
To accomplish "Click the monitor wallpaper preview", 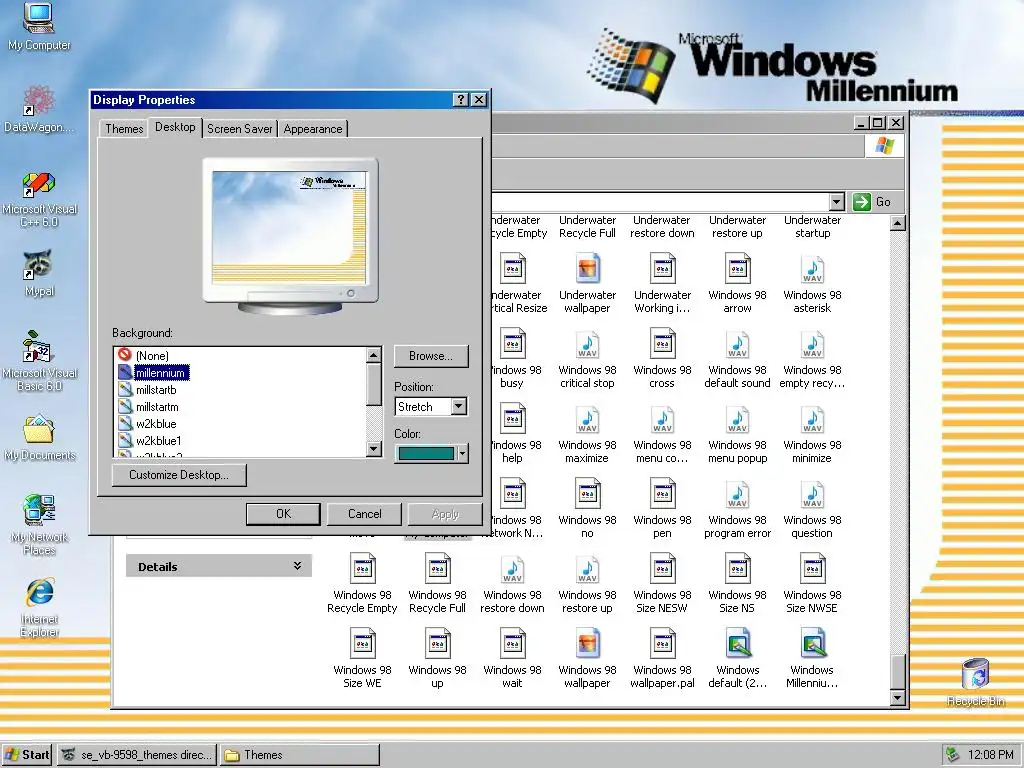I will 289,227.
